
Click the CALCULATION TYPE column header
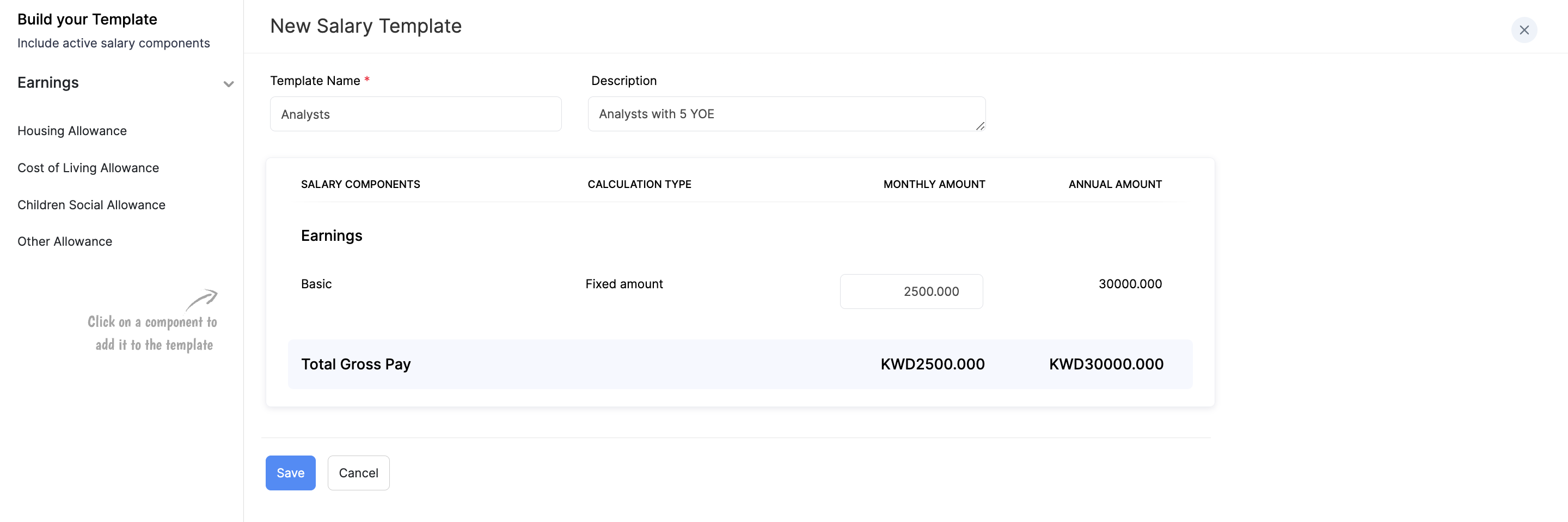tap(639, 184)
